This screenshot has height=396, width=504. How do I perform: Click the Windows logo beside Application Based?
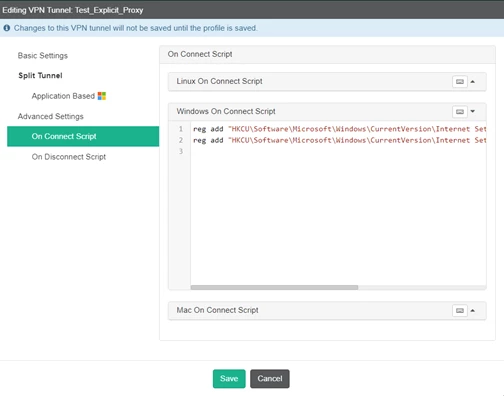(x=102, y=96)
